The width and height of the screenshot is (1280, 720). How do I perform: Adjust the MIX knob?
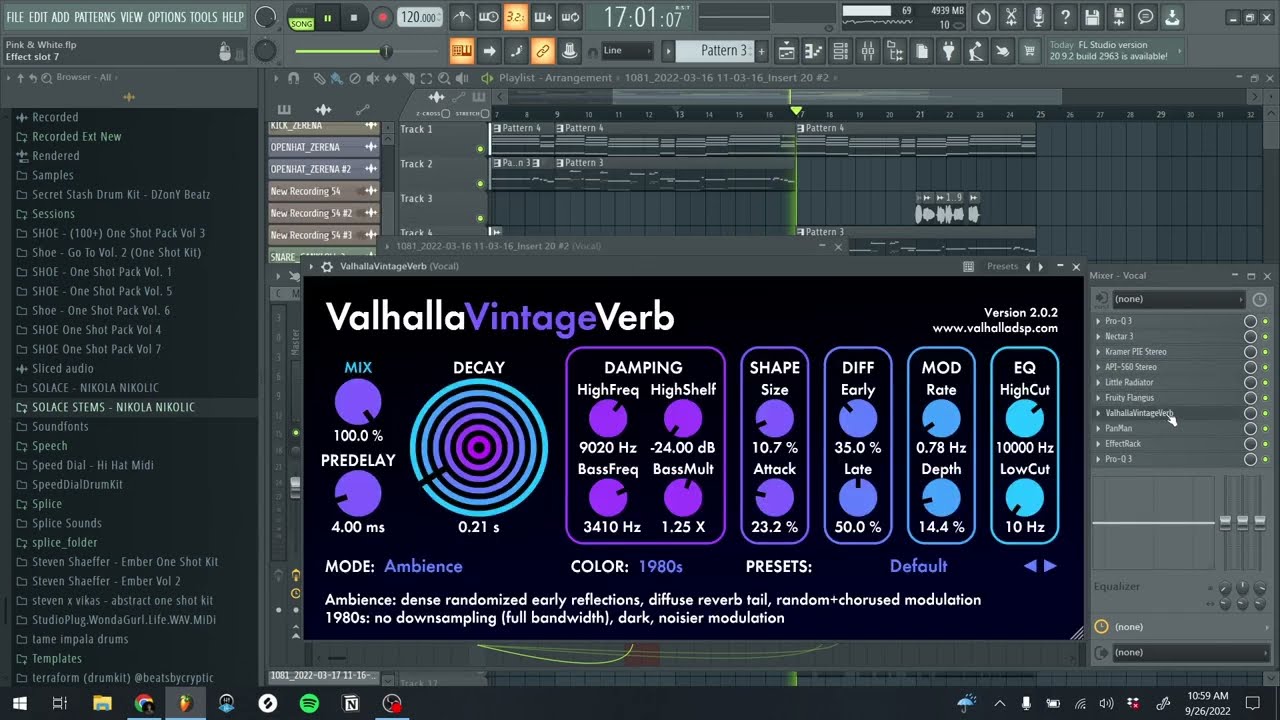pos(357,402)
